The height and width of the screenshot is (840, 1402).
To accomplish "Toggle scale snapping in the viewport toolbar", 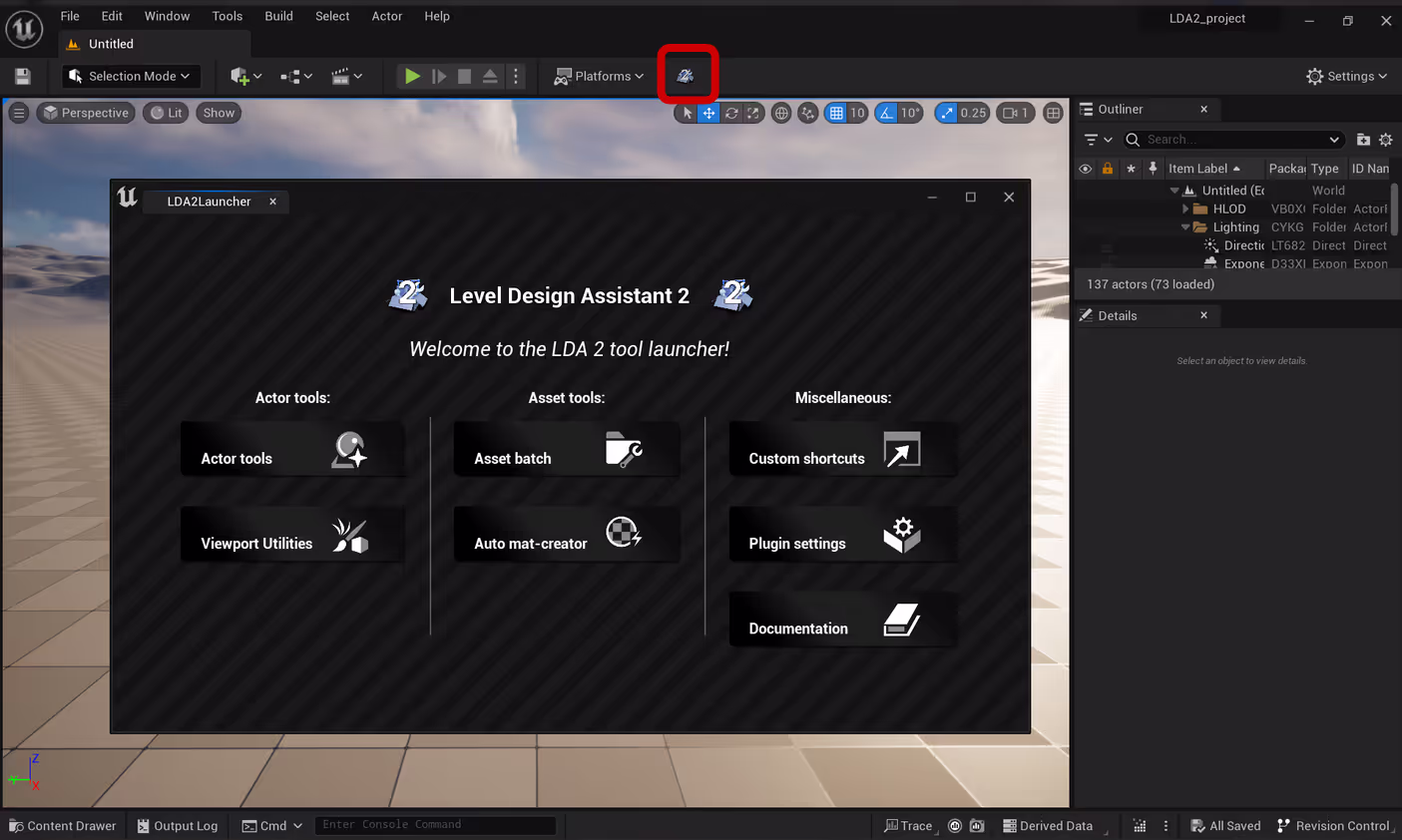I will [x=946, y=113].
